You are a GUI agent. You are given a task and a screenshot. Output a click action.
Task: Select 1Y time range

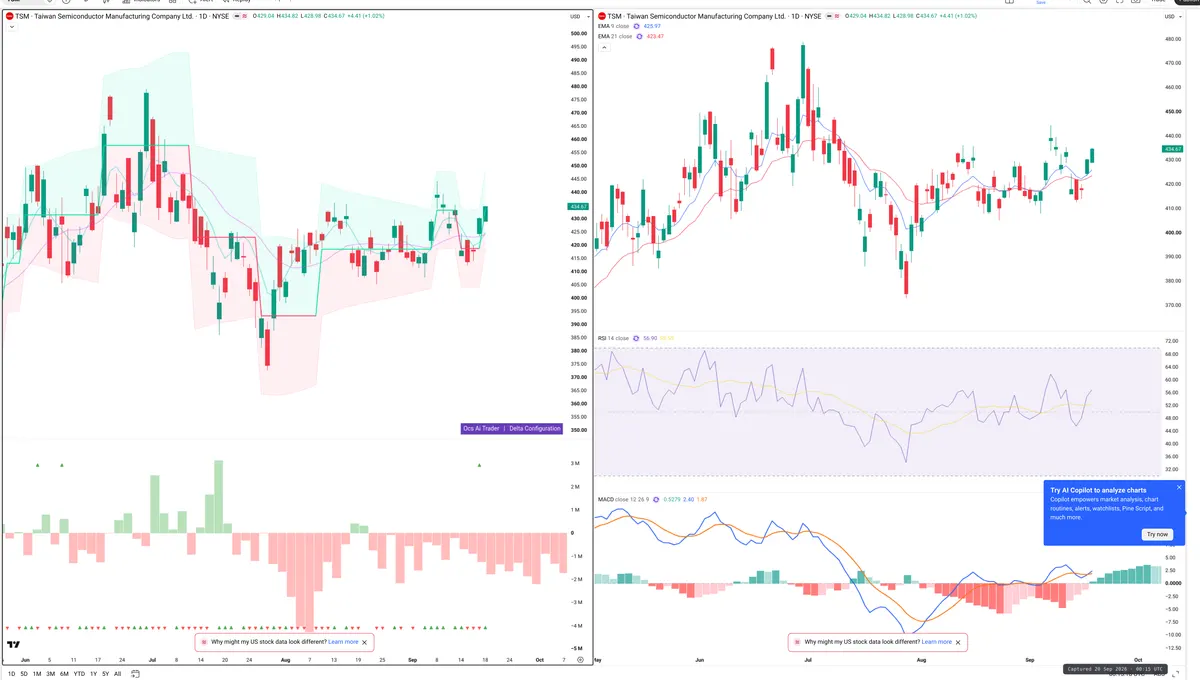(93, 674)
